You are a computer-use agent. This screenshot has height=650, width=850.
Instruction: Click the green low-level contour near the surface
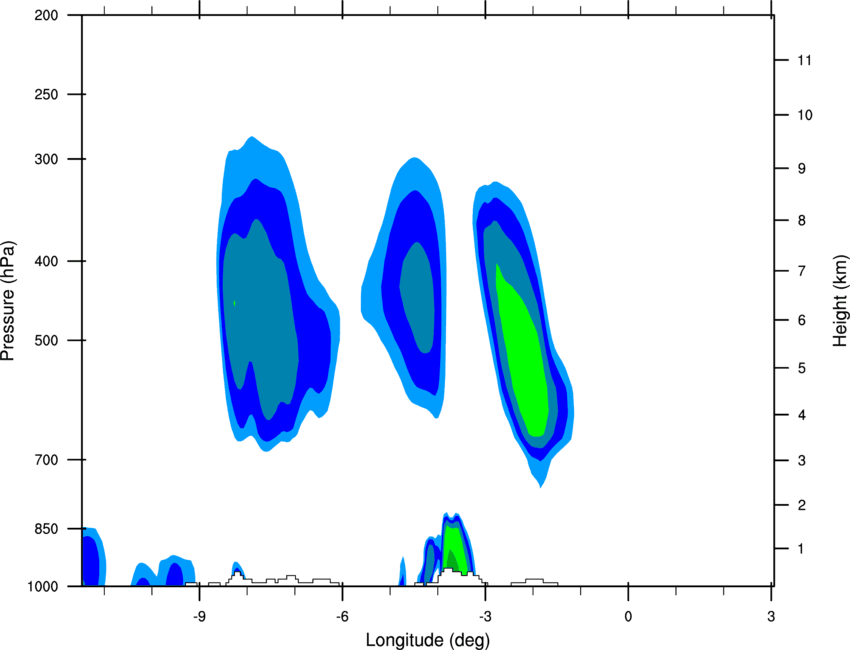(x=454, y=548)
